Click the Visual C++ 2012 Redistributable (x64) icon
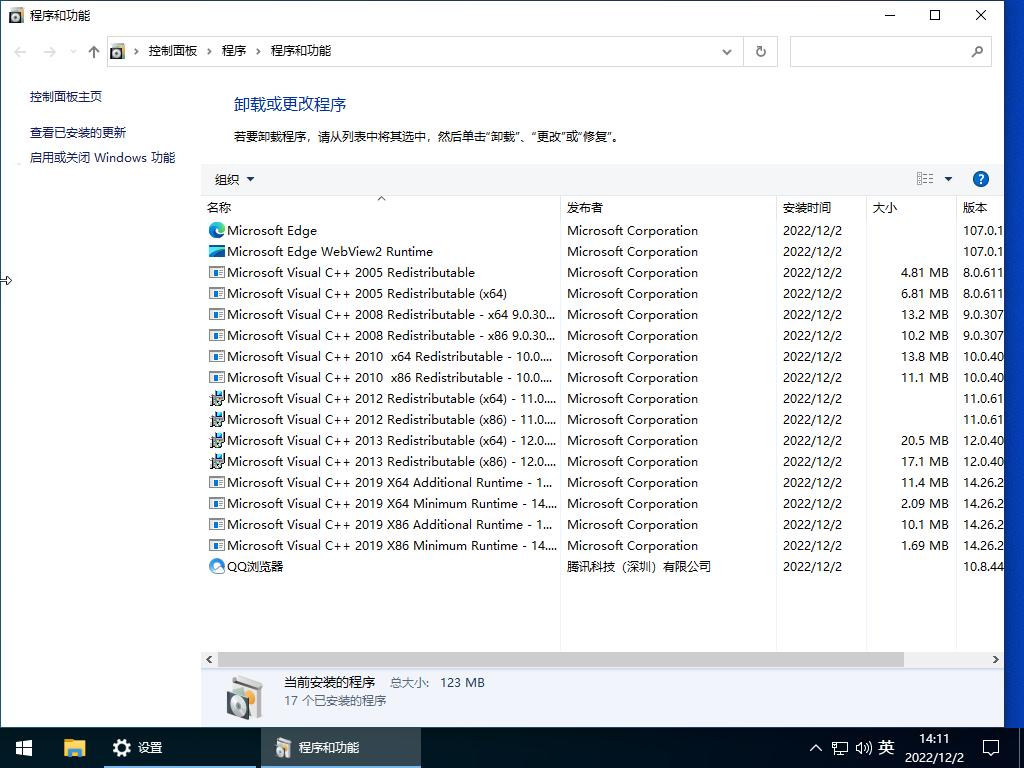The height and width of the screenshot is (768, 1024). click(x=216, y=398)
